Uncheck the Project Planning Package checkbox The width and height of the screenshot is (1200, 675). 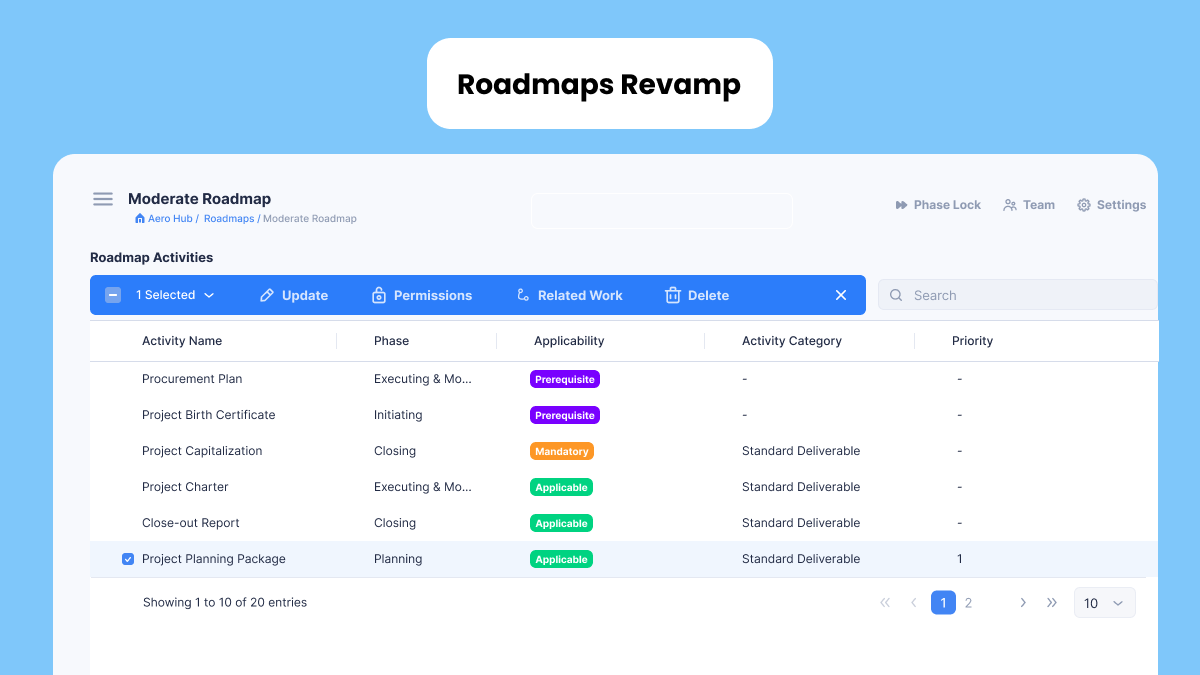(x=128, y=559)
